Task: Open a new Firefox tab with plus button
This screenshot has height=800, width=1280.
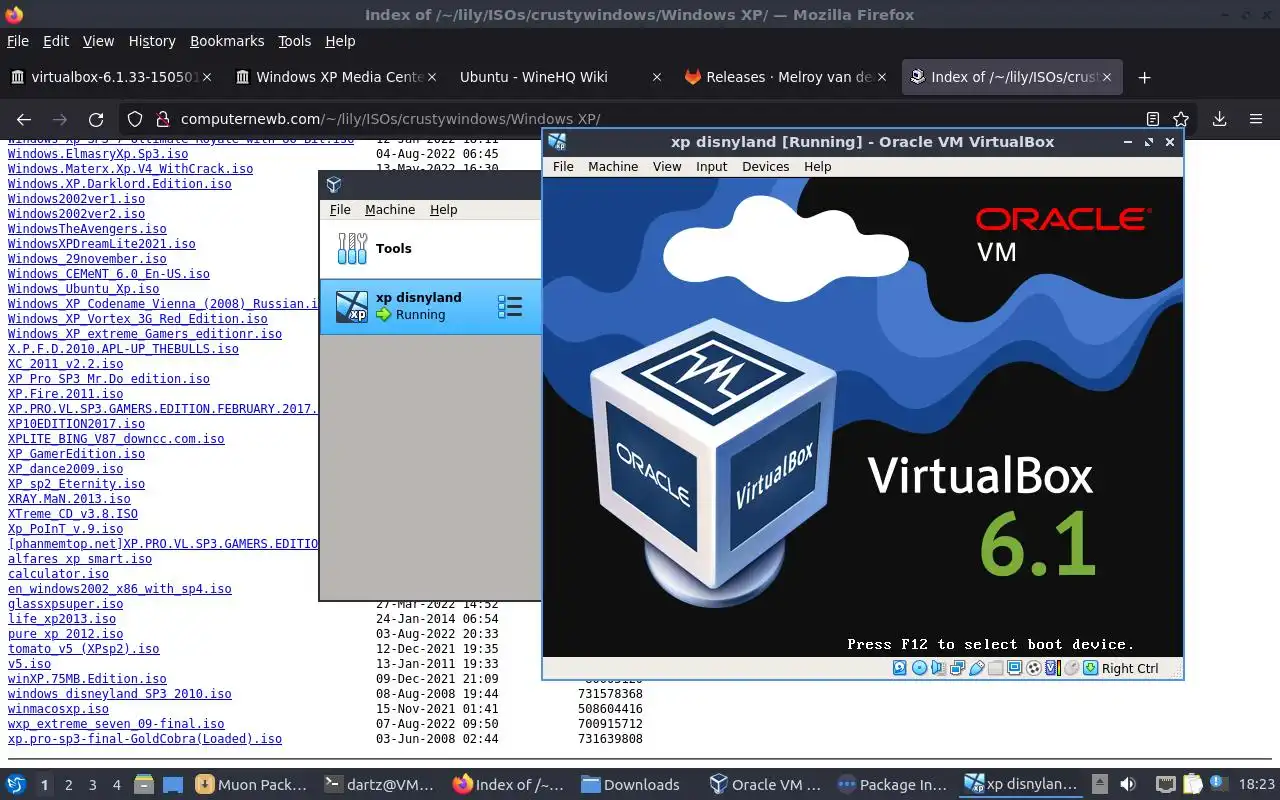Action: 1144,77
